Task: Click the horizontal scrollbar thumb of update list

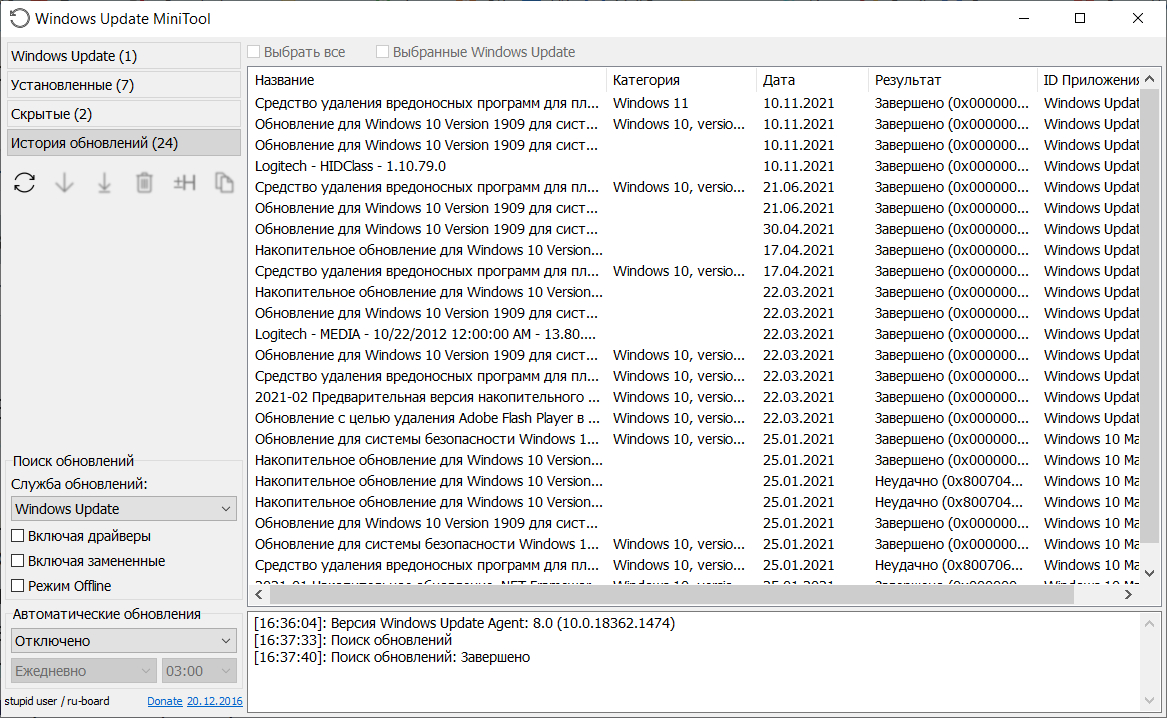Action: pyautogui.click(x=671, y=594)
